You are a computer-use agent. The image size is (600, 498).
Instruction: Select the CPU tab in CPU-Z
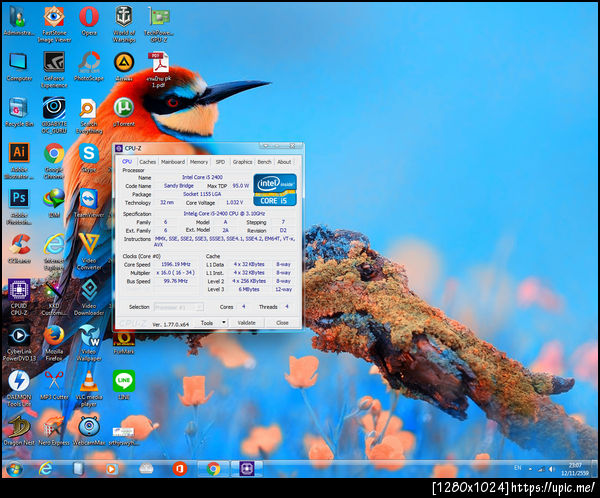(127, 162)
